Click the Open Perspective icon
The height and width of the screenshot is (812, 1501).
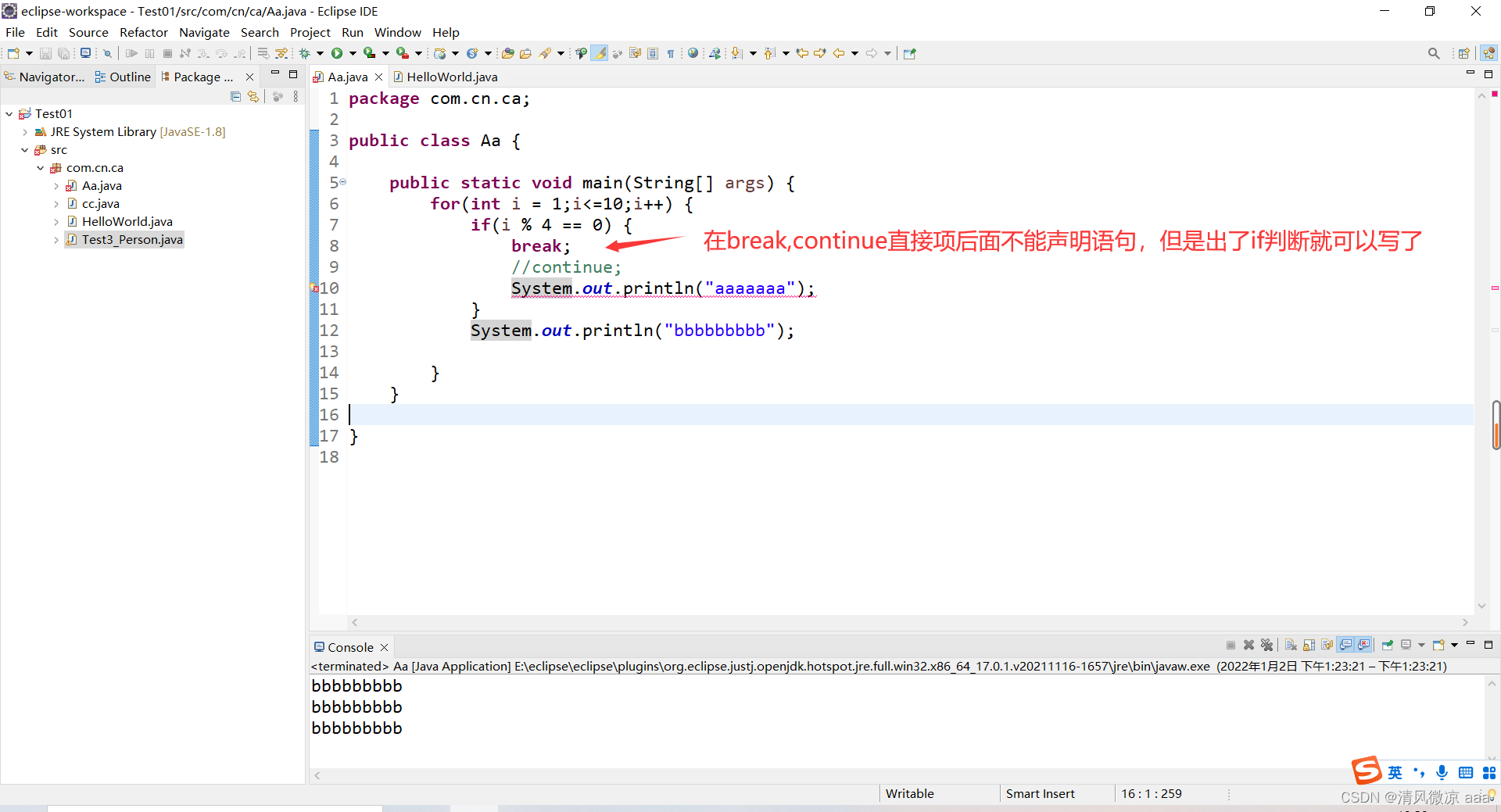(1463, 53)
